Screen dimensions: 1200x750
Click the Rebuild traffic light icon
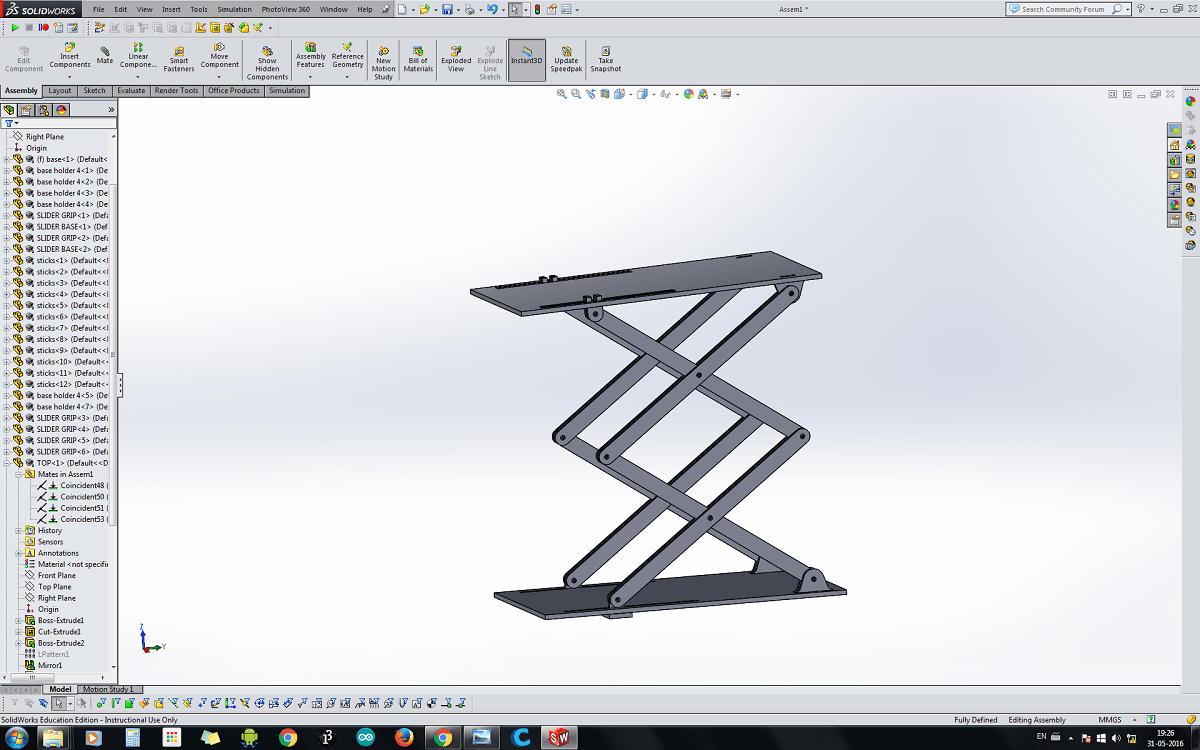point(537,9)
